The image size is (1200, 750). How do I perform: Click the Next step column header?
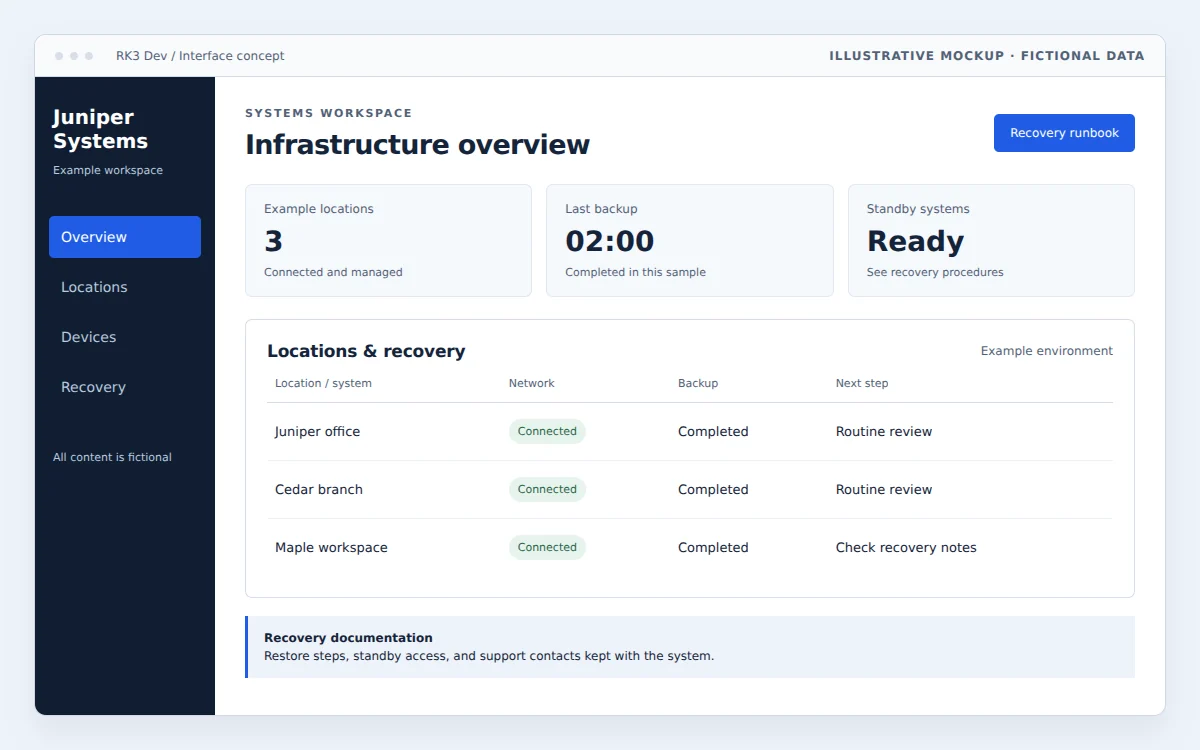point(862,383)
